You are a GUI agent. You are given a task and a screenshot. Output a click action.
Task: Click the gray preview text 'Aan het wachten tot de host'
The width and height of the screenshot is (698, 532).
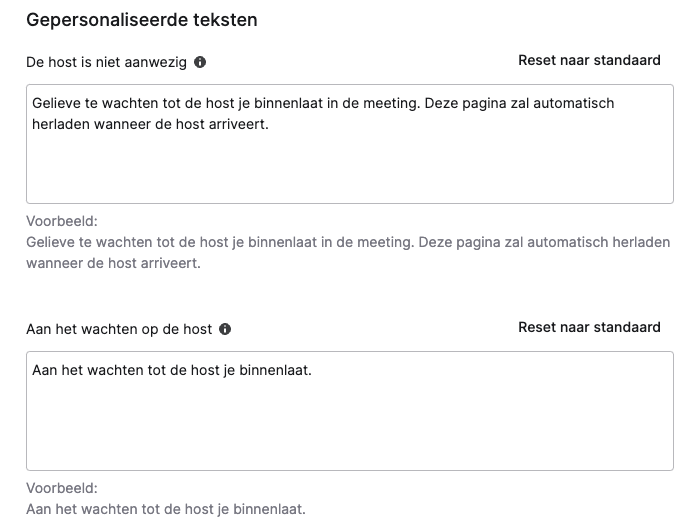click(x=166, y=509)
